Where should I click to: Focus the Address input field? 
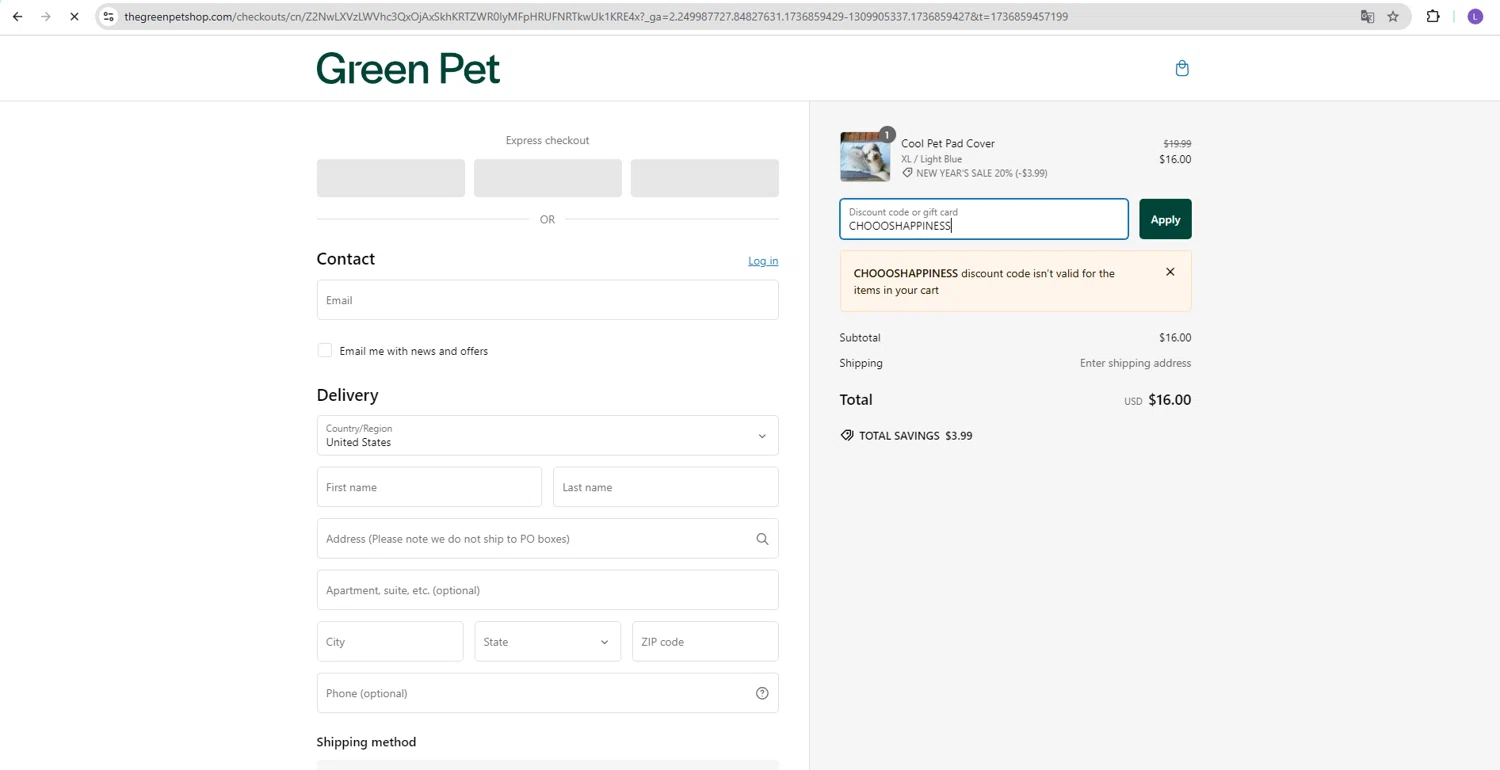click(x=547, y=539)
